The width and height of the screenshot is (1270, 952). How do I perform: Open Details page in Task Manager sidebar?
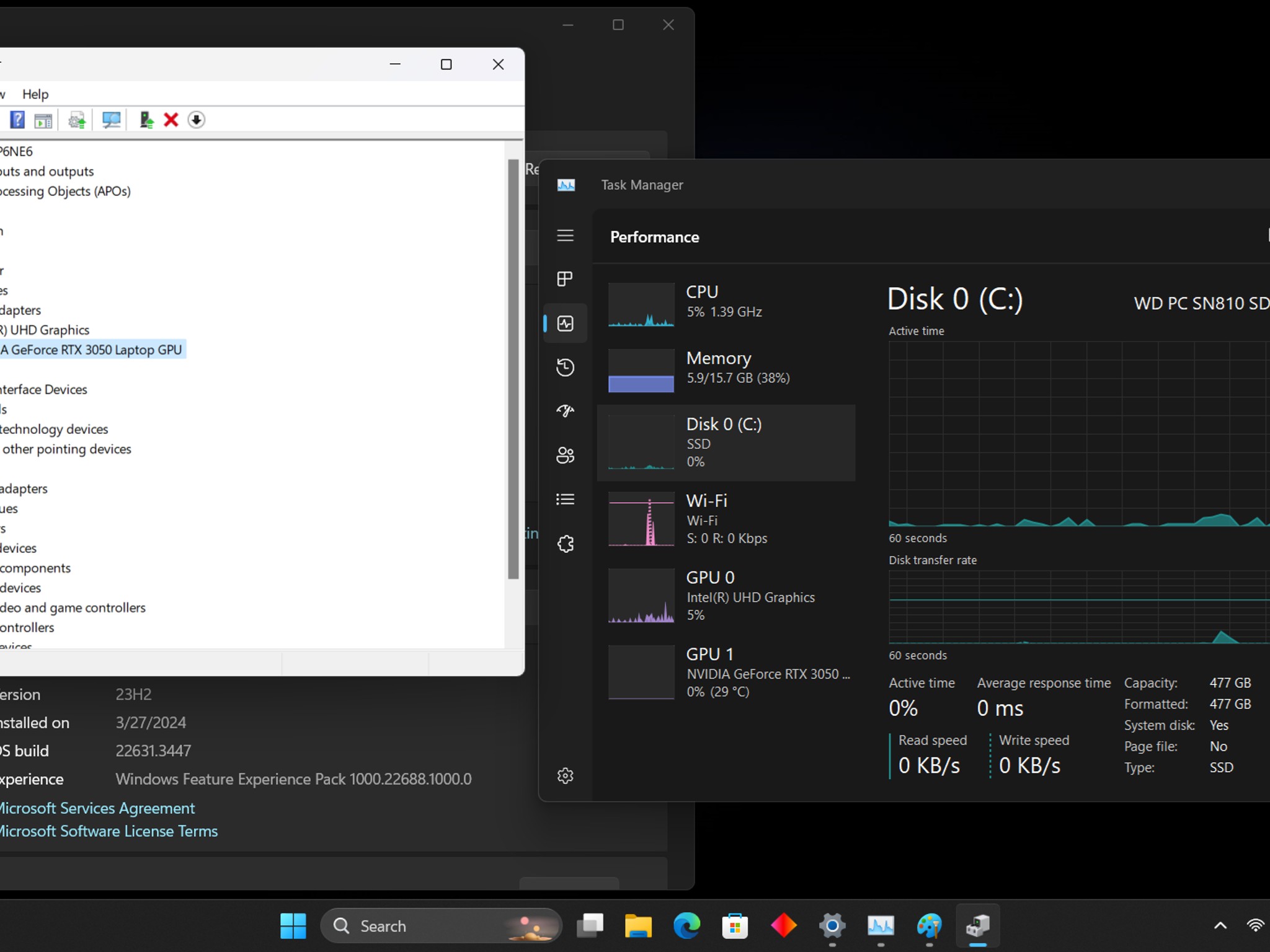[565, 500]
